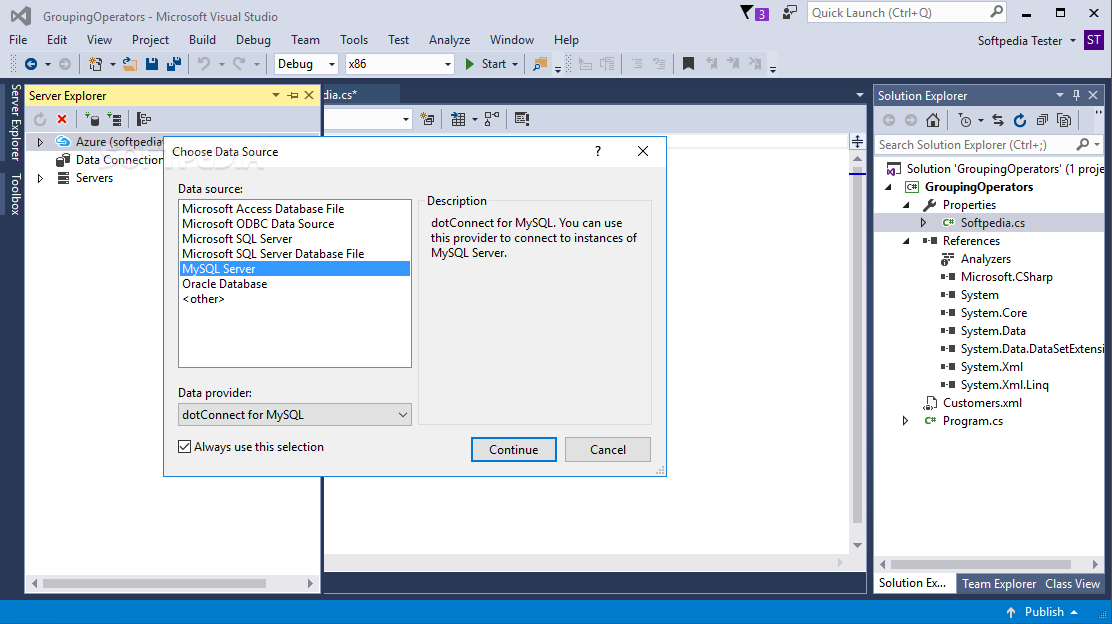Select Microsoft ODBC Data Source
This screenshot has height=624, width=1112.
(294, 224)
